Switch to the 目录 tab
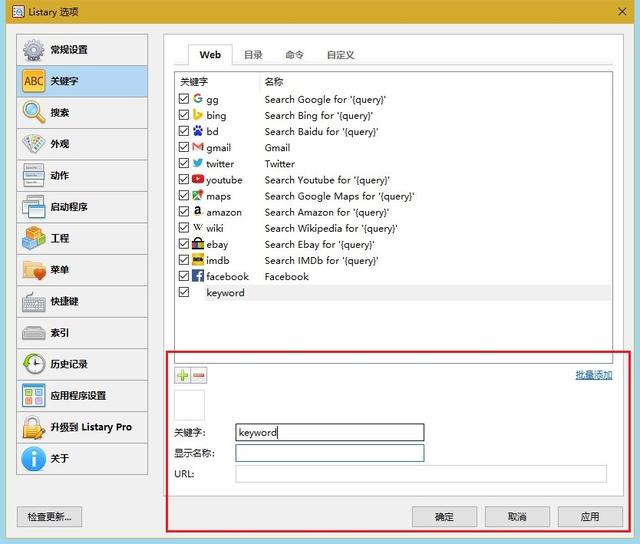 pyautogui.click(x=253, y=55)
